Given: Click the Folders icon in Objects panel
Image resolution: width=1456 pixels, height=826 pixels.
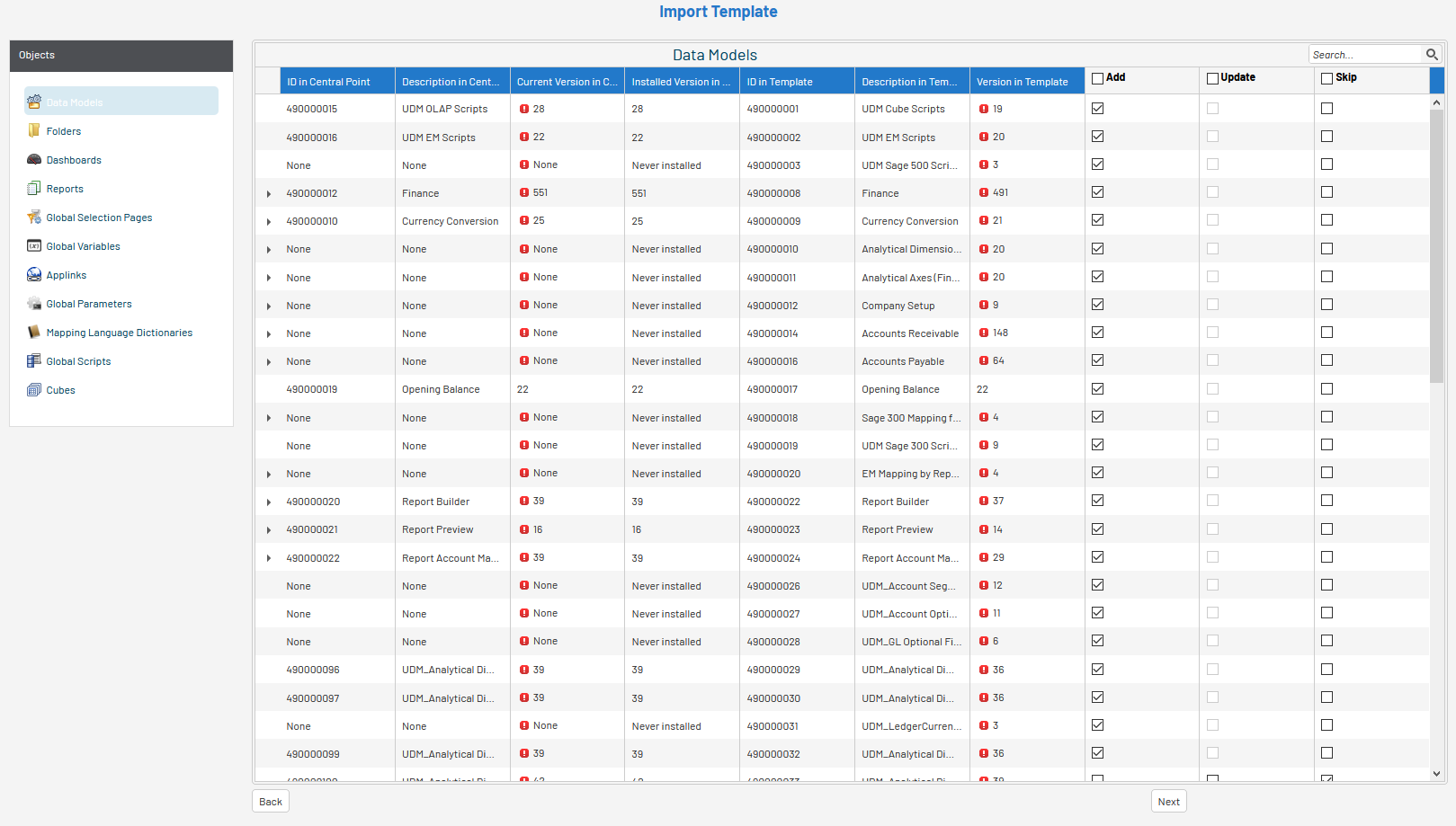Looking at the screenshot, I should pyautogui.click(x=34, y=131).
